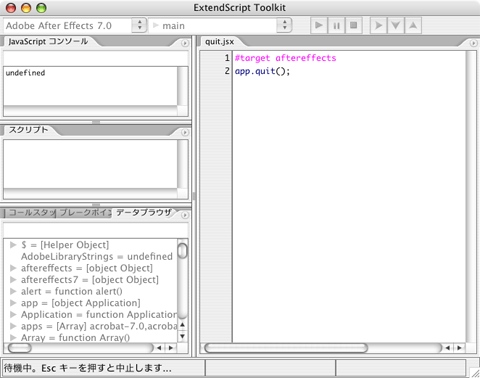Select the スクリプト tab
480x378 pixels.
coord(28,130)
